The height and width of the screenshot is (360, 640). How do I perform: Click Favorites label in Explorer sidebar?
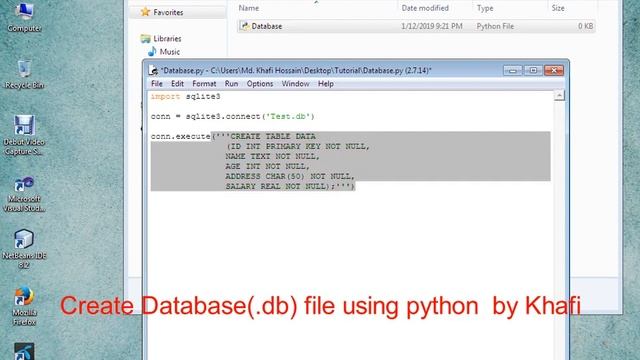tap(168, 12)
